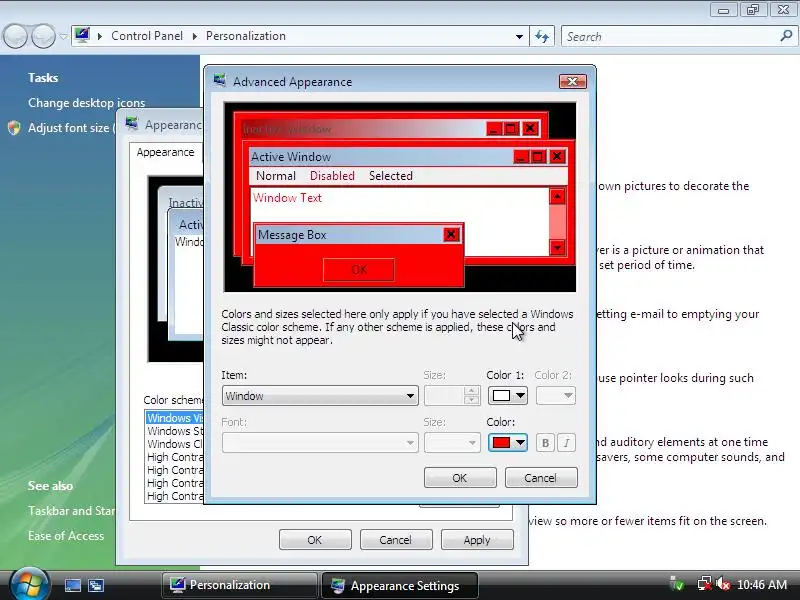The width and height of the screenshot is (800, 600).
Task: Click Show Desktop quick launch icon
Action: (x=72, y=585)
